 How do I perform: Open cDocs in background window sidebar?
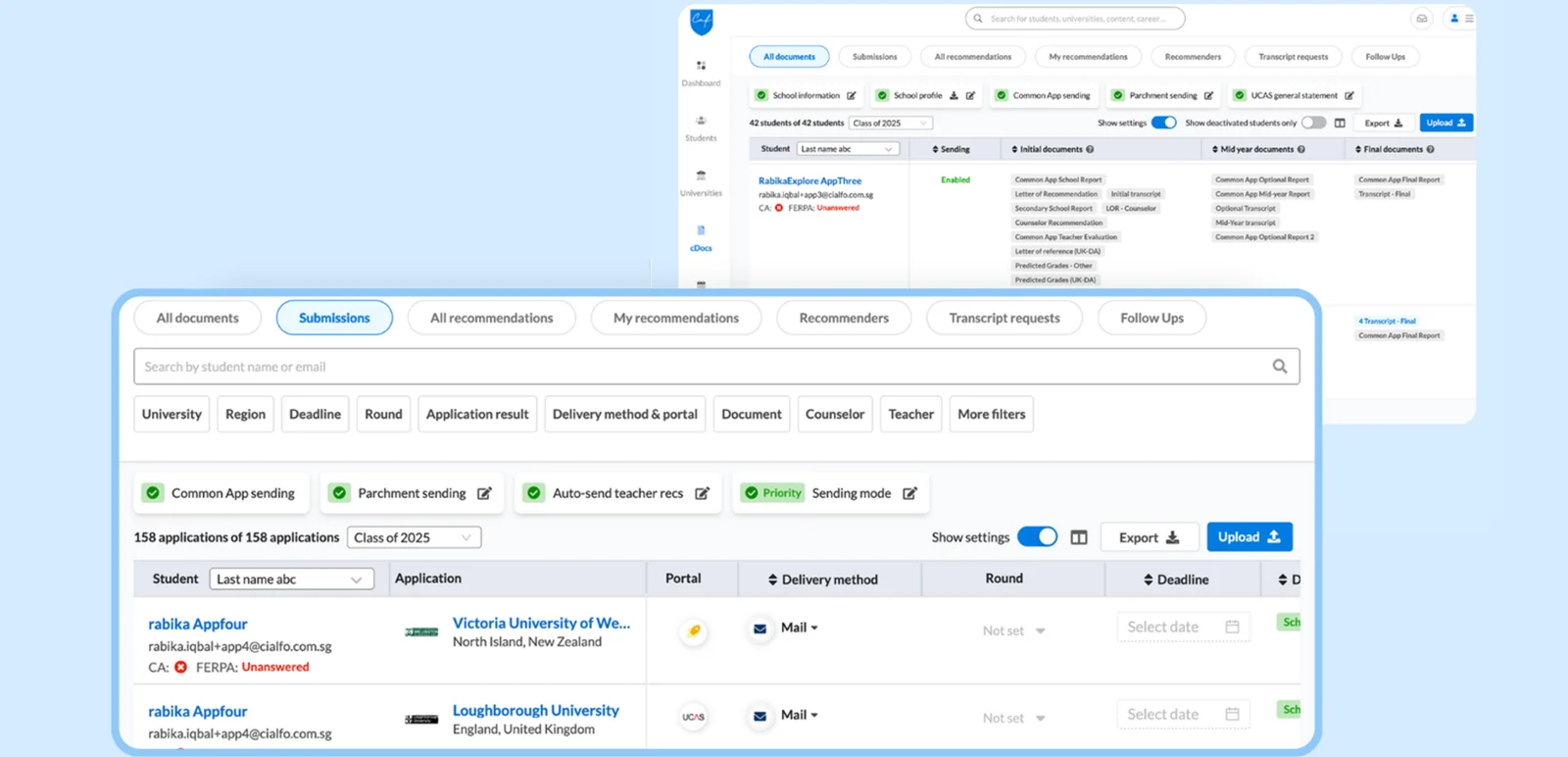[701, 238]
